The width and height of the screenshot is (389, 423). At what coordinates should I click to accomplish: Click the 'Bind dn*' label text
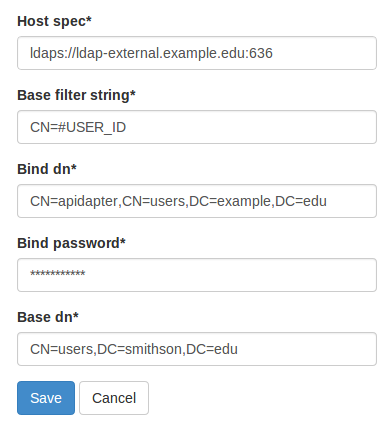47,169
